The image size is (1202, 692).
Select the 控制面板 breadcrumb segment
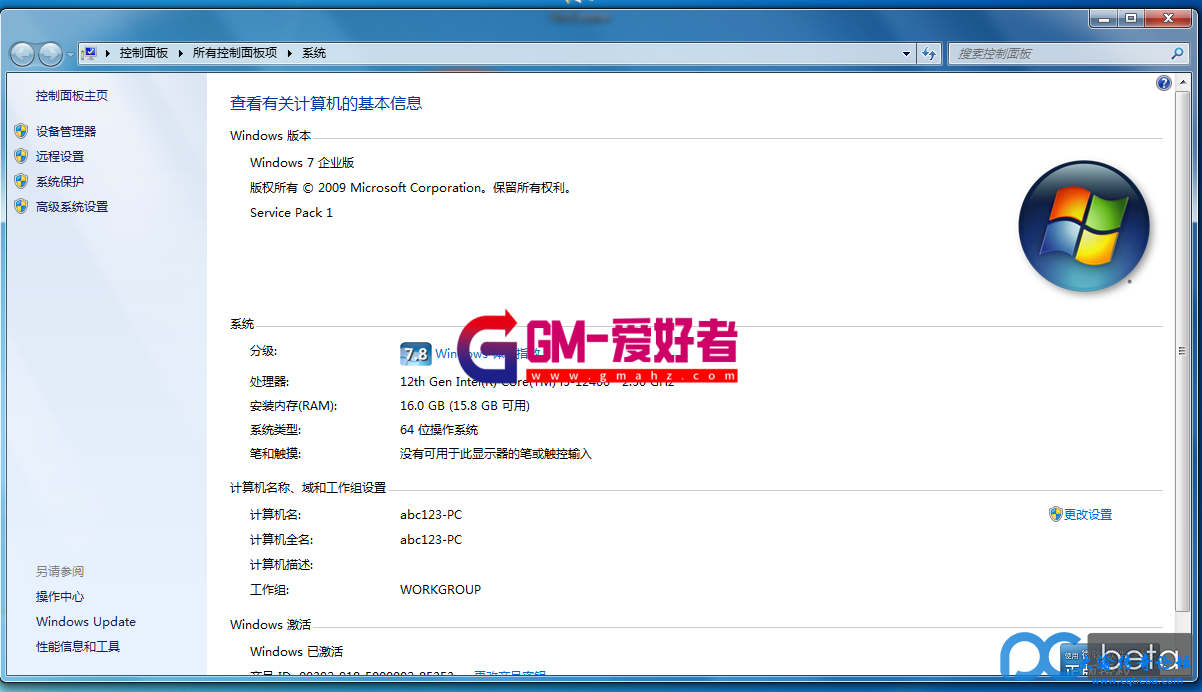tap(144, 53)
